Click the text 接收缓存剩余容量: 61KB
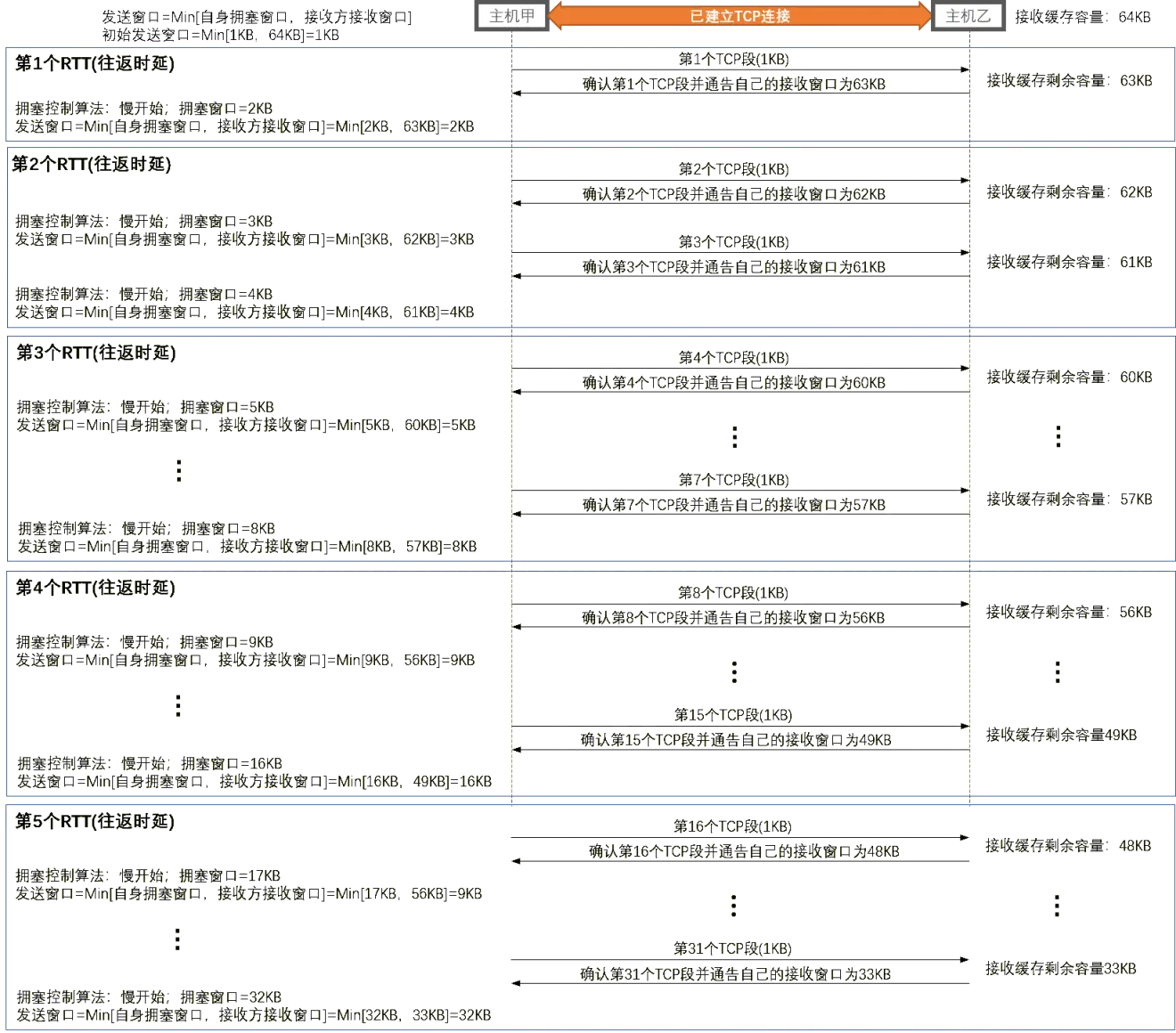The height and width of the screenshot is (1033, 1176). pyautogui.click(x=1069, y=263)
